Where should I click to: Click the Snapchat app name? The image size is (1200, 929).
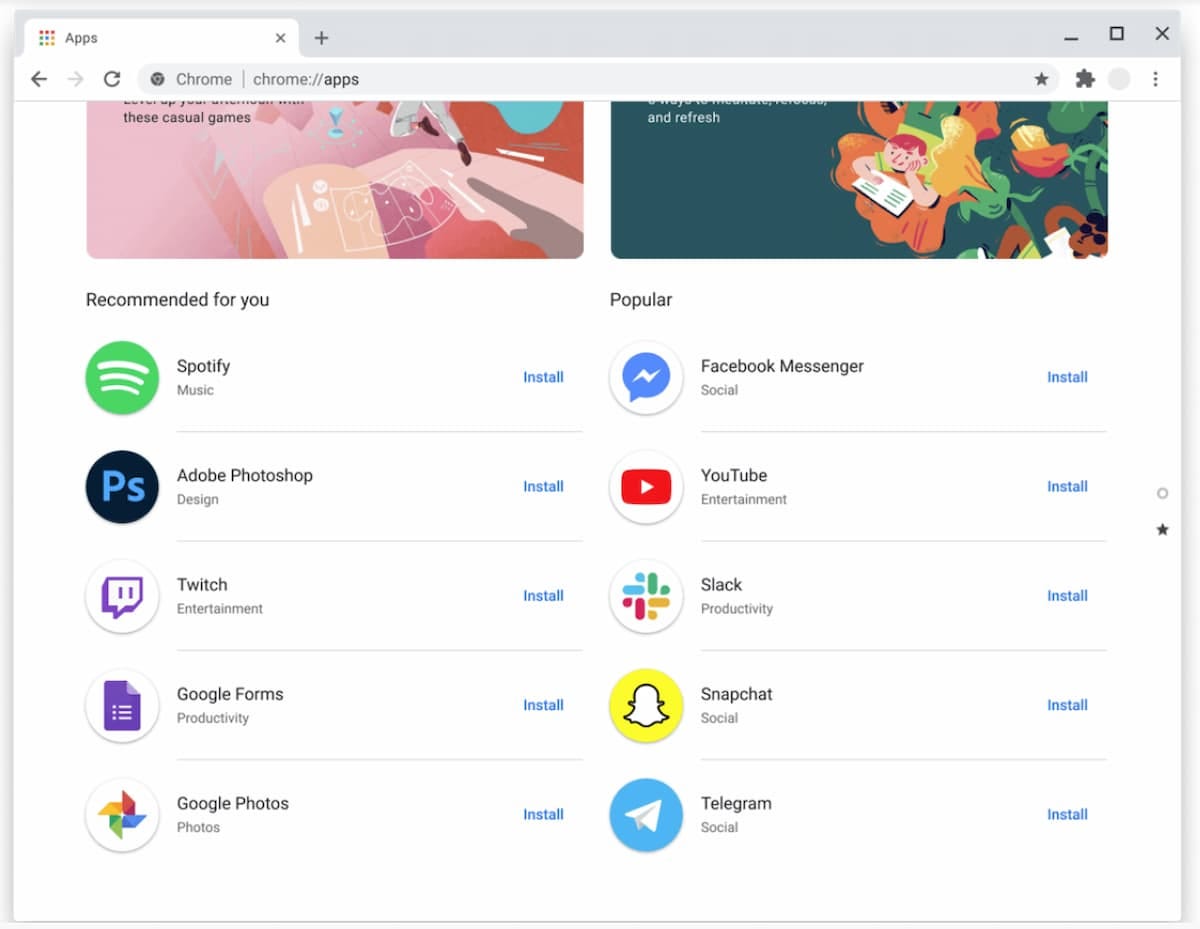point(737,694)
